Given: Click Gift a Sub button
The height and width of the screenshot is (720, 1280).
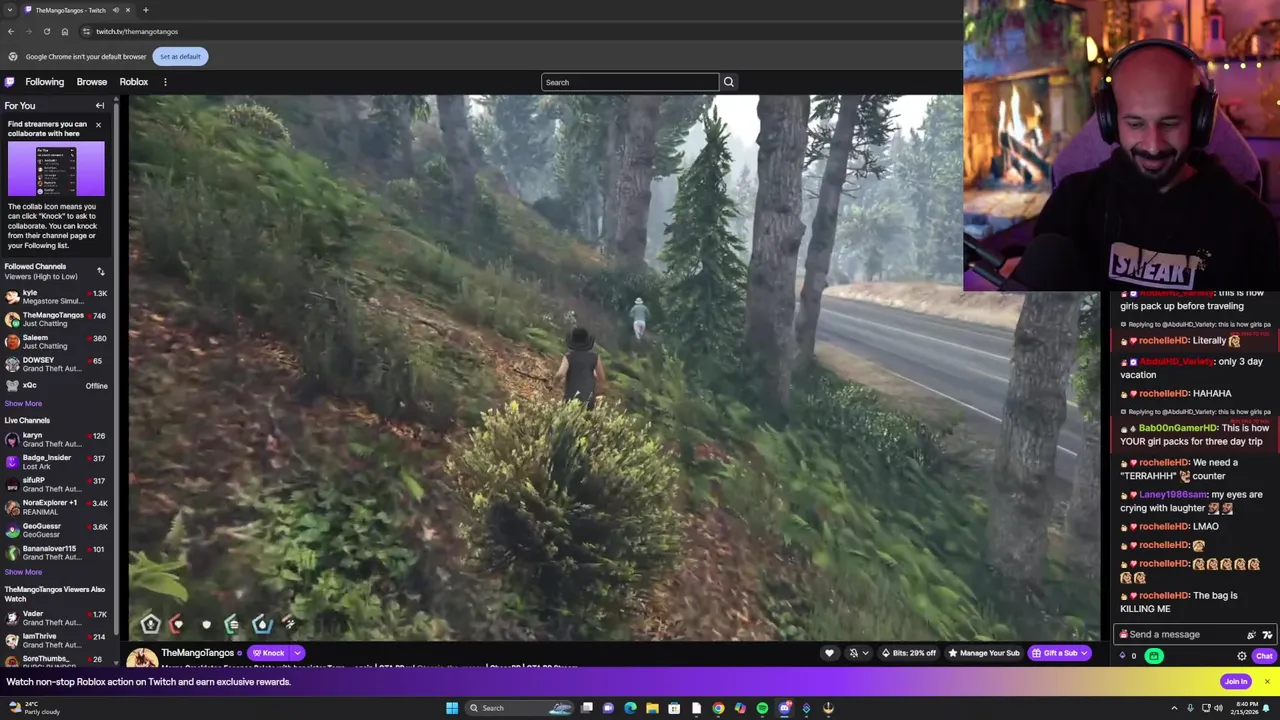Looking at the screenshot, I should pos(1054,653).
